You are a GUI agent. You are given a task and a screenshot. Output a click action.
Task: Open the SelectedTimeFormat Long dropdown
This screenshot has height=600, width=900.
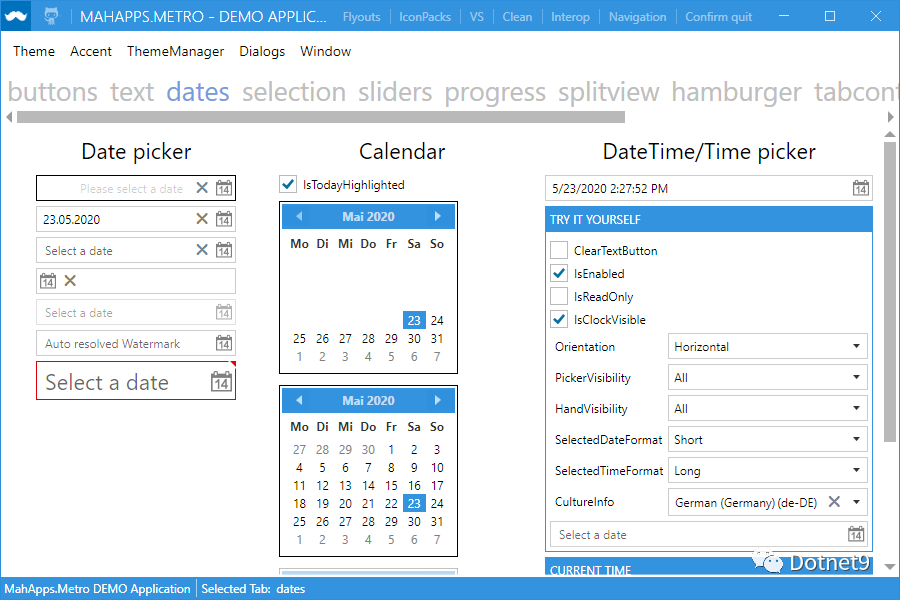767,470
